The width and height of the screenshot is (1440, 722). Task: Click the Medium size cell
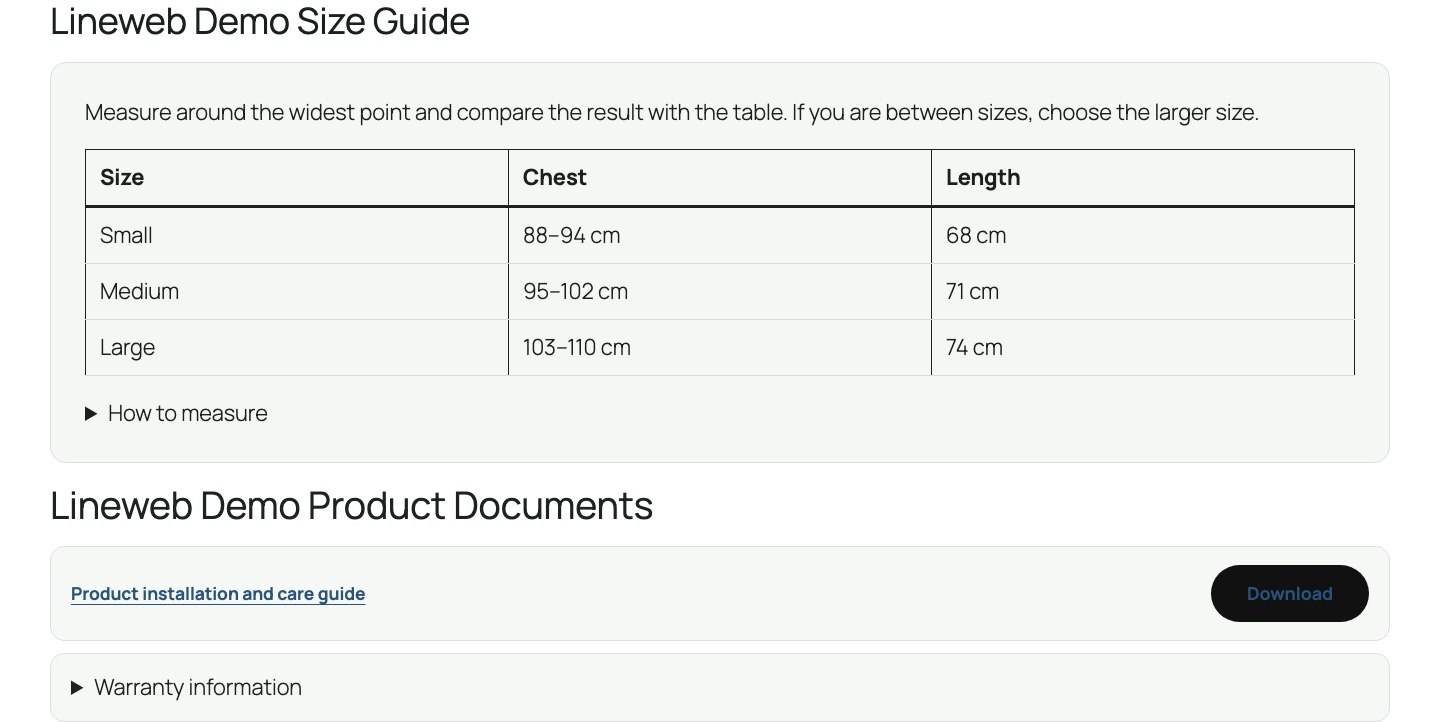[297, 292]
